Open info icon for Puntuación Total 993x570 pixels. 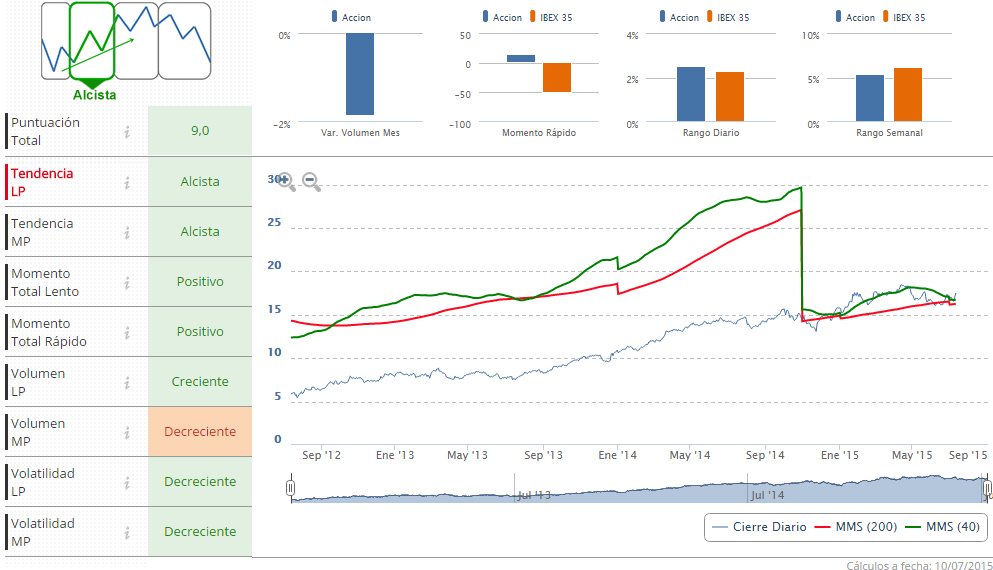(127, 131)
